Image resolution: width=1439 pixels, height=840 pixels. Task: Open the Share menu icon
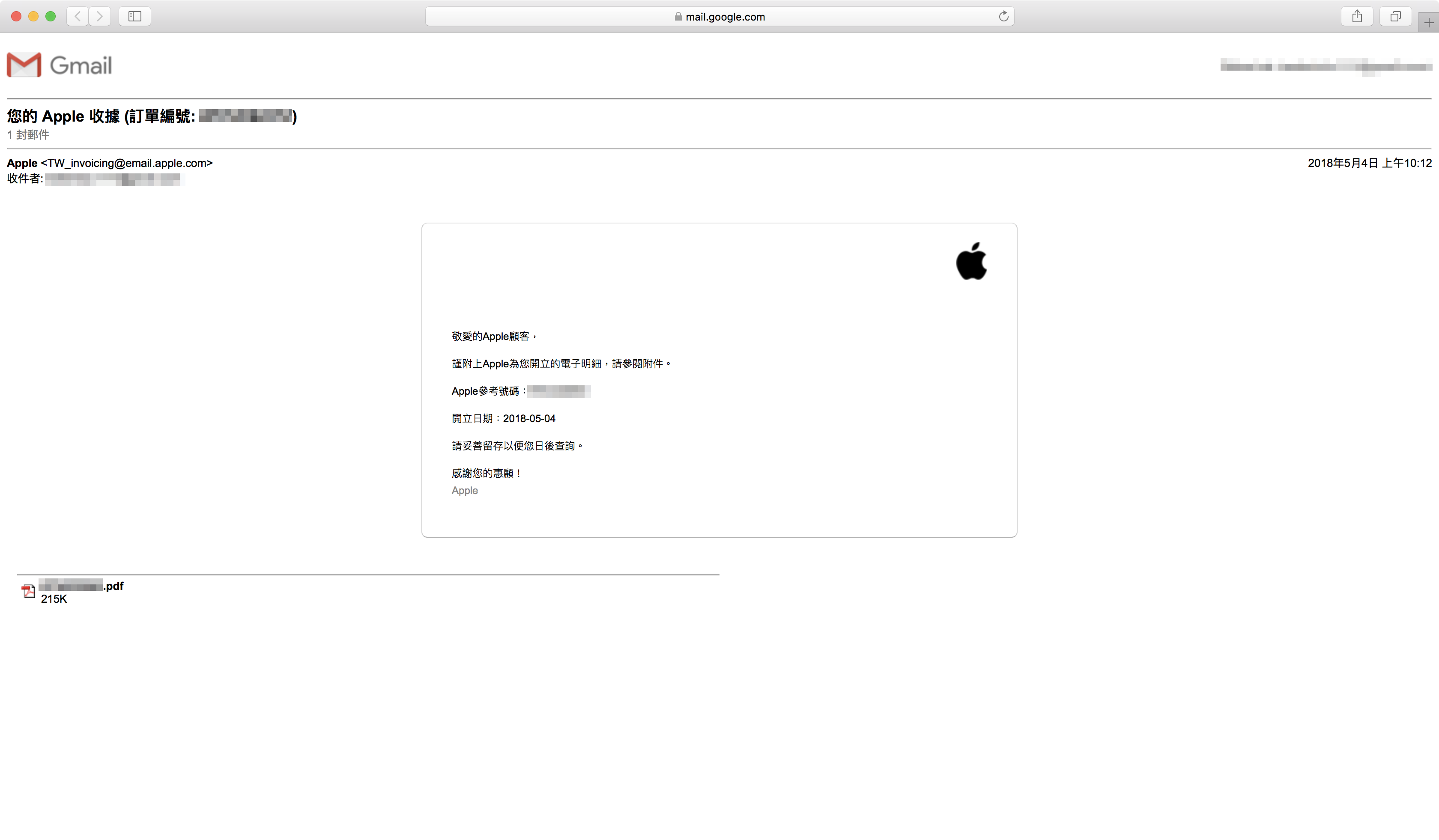tap(1357, 16)
